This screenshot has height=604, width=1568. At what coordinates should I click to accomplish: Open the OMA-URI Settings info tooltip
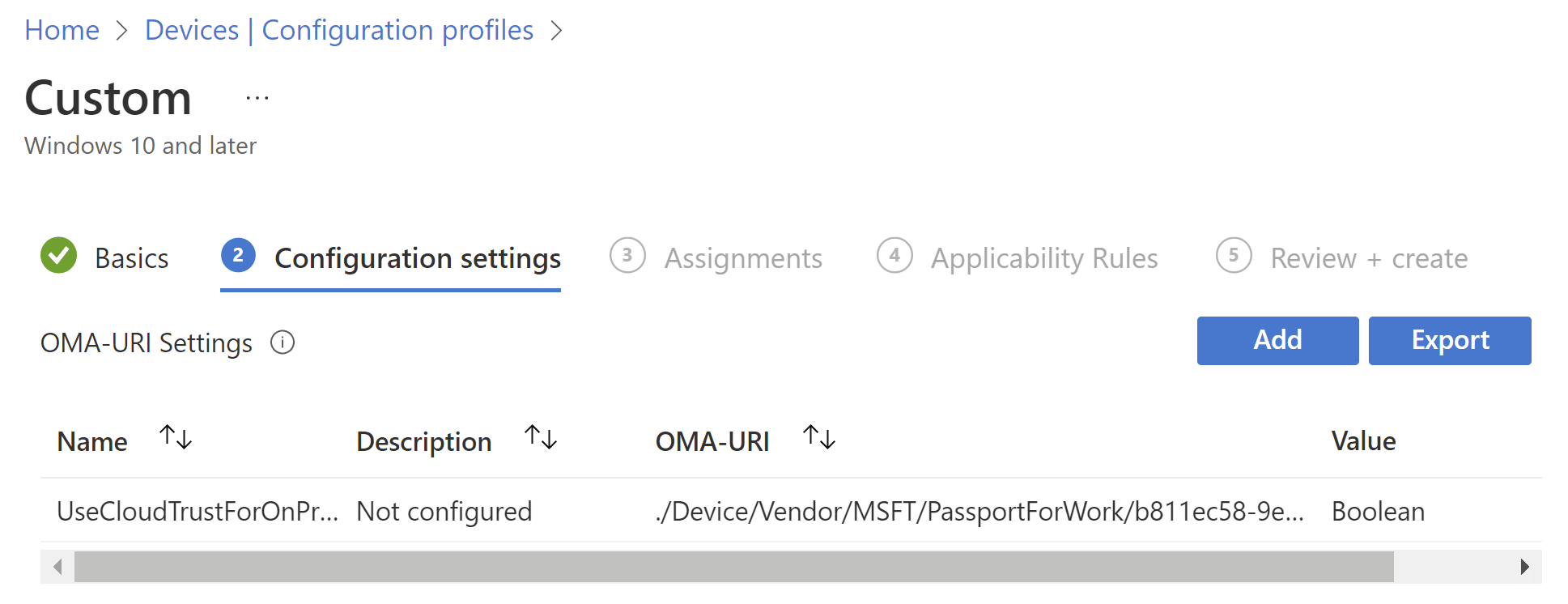pyautogui.click(x=282, y=342)
